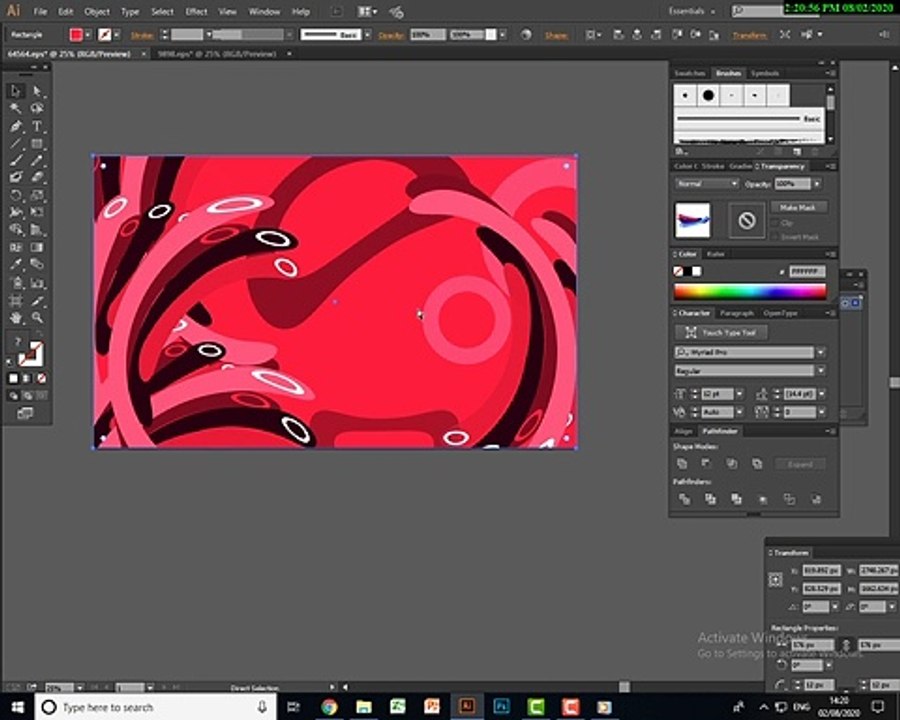Select the Pen tool
The image size is (900, 720).
tap(15, 126)
